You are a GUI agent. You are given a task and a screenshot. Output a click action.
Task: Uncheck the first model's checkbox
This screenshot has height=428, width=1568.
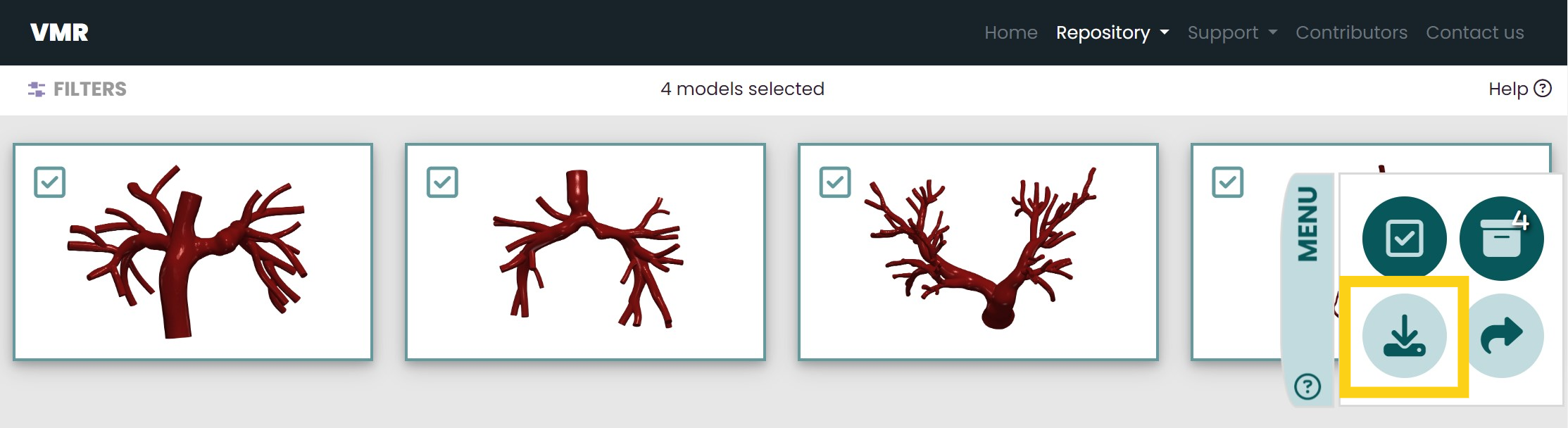point(50,182)
